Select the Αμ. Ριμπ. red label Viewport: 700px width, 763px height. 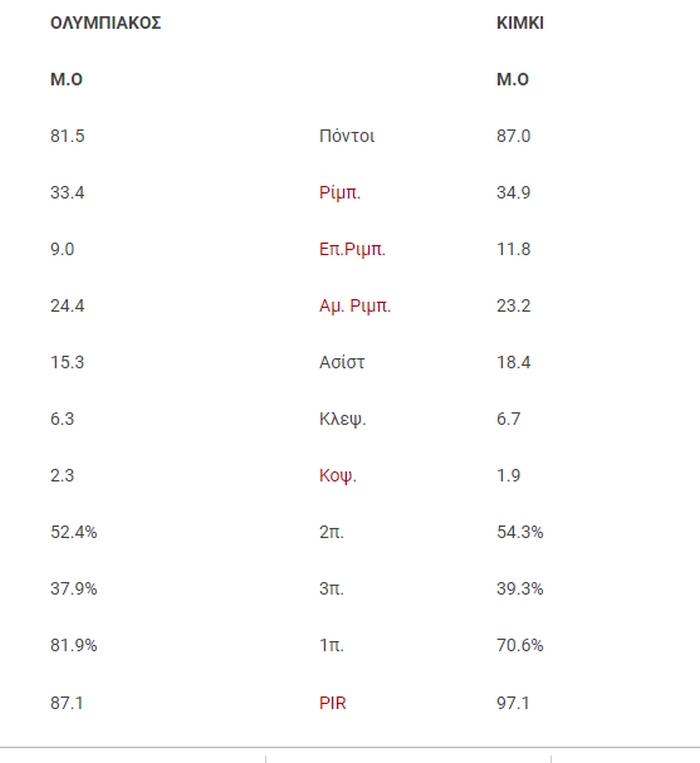click(x=355, y=306)
